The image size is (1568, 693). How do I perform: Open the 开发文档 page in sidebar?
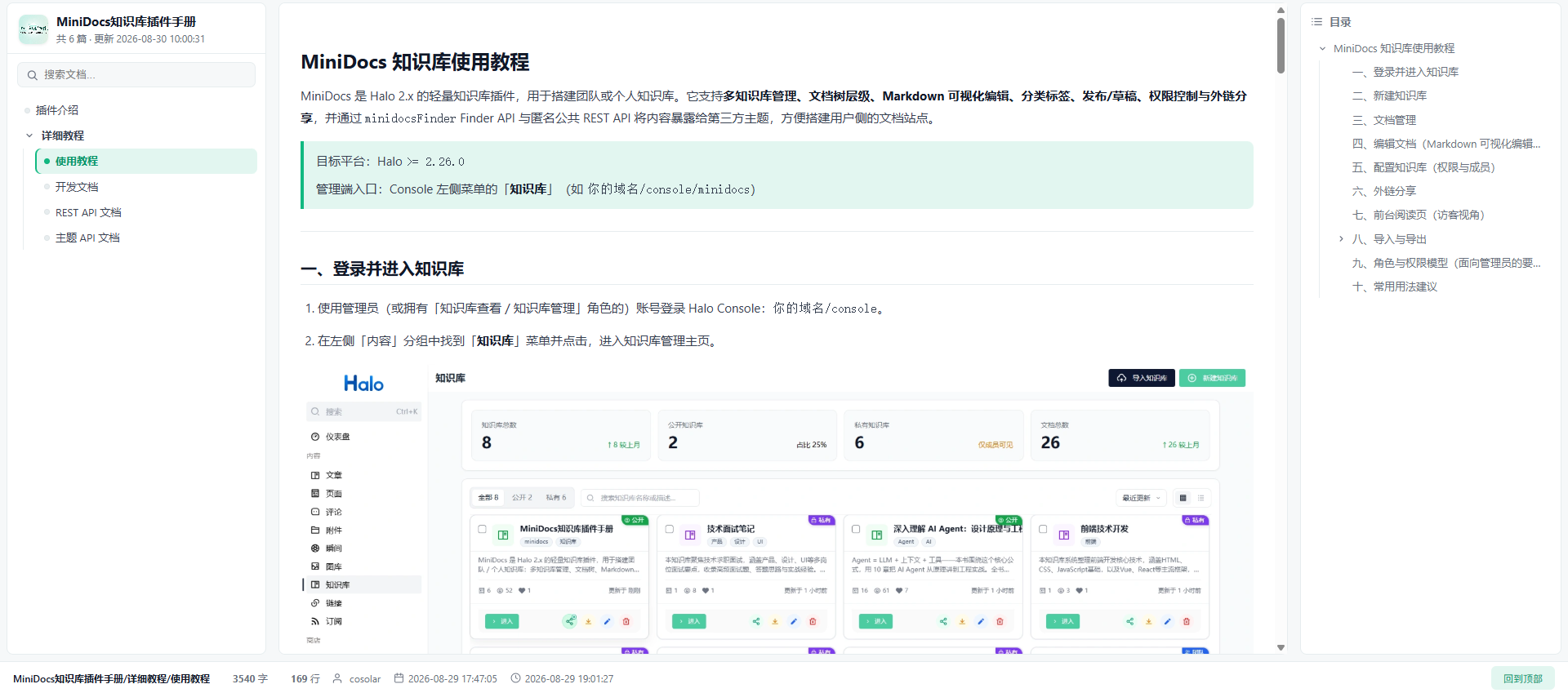point(77,187)
